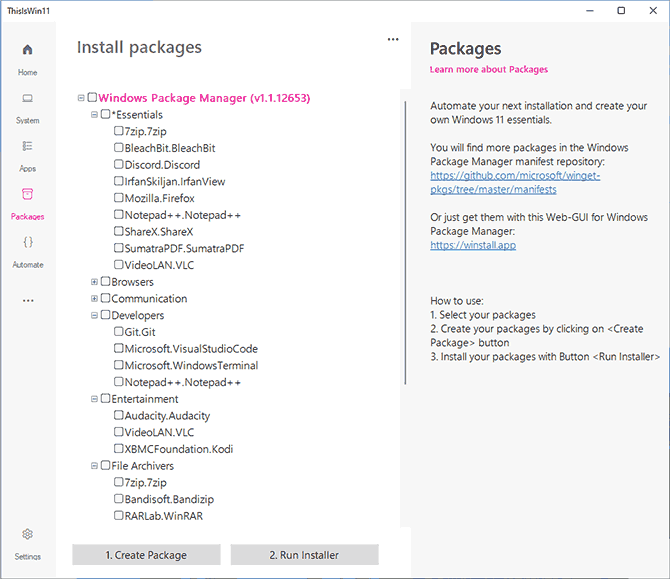Open the github winget-pkgs manifests link

pos(515,182)
